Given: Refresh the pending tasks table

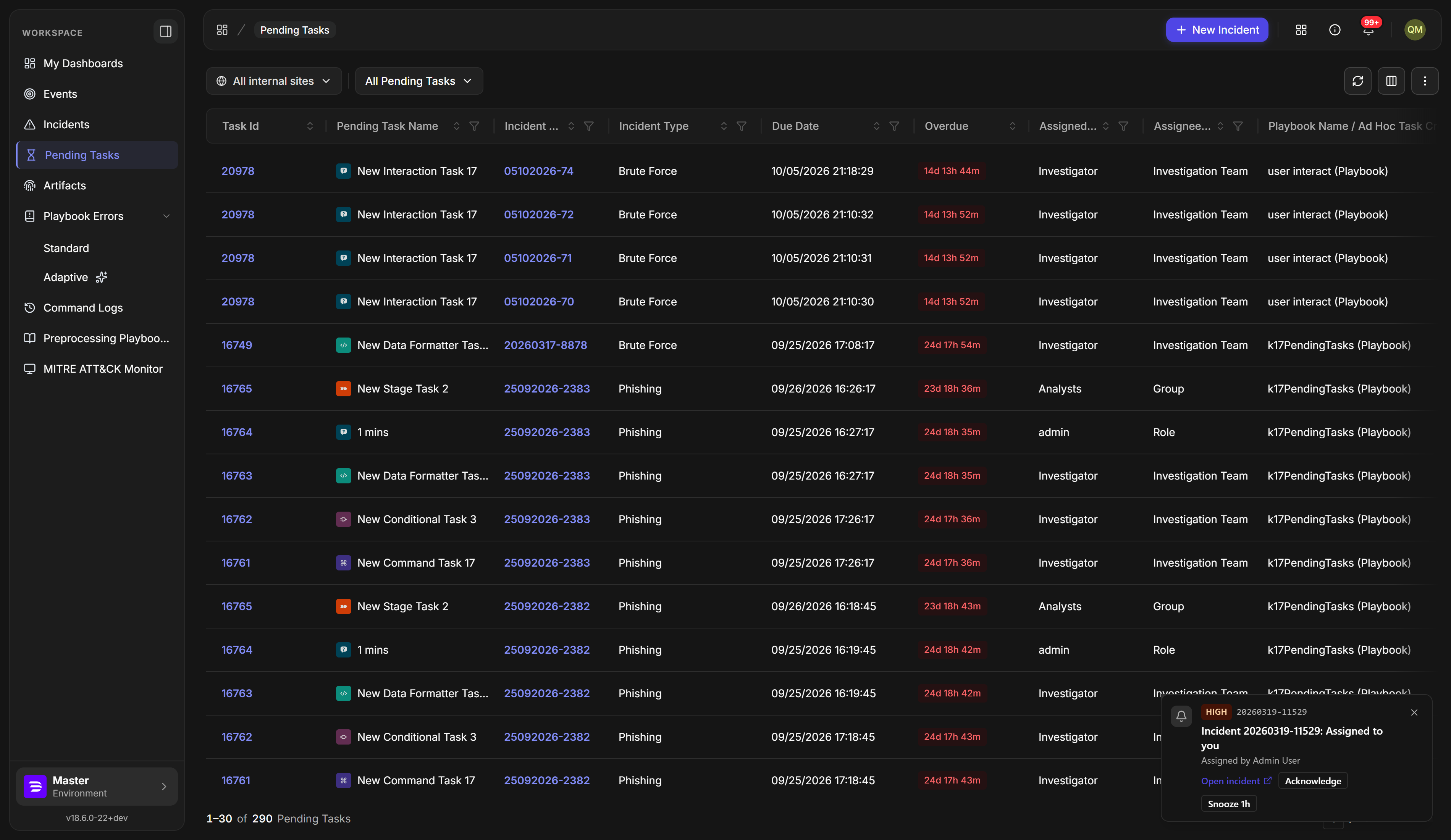Looking at the screenshot, I should (1358, 81).
